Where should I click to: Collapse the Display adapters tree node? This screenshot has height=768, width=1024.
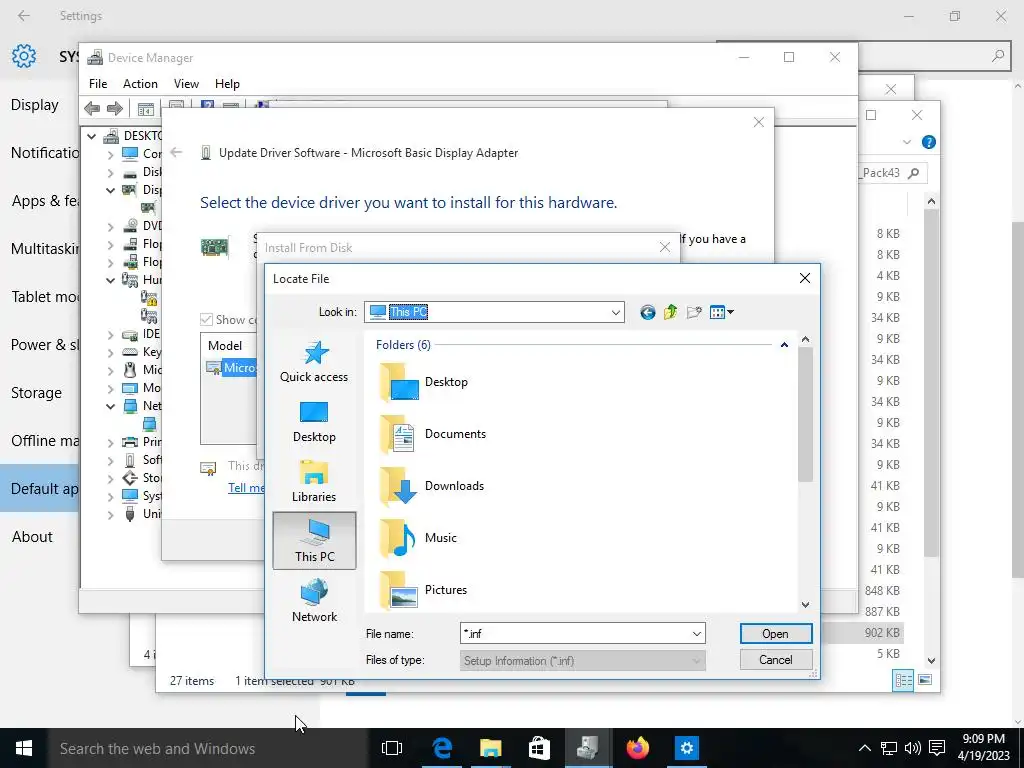point(110,190)
